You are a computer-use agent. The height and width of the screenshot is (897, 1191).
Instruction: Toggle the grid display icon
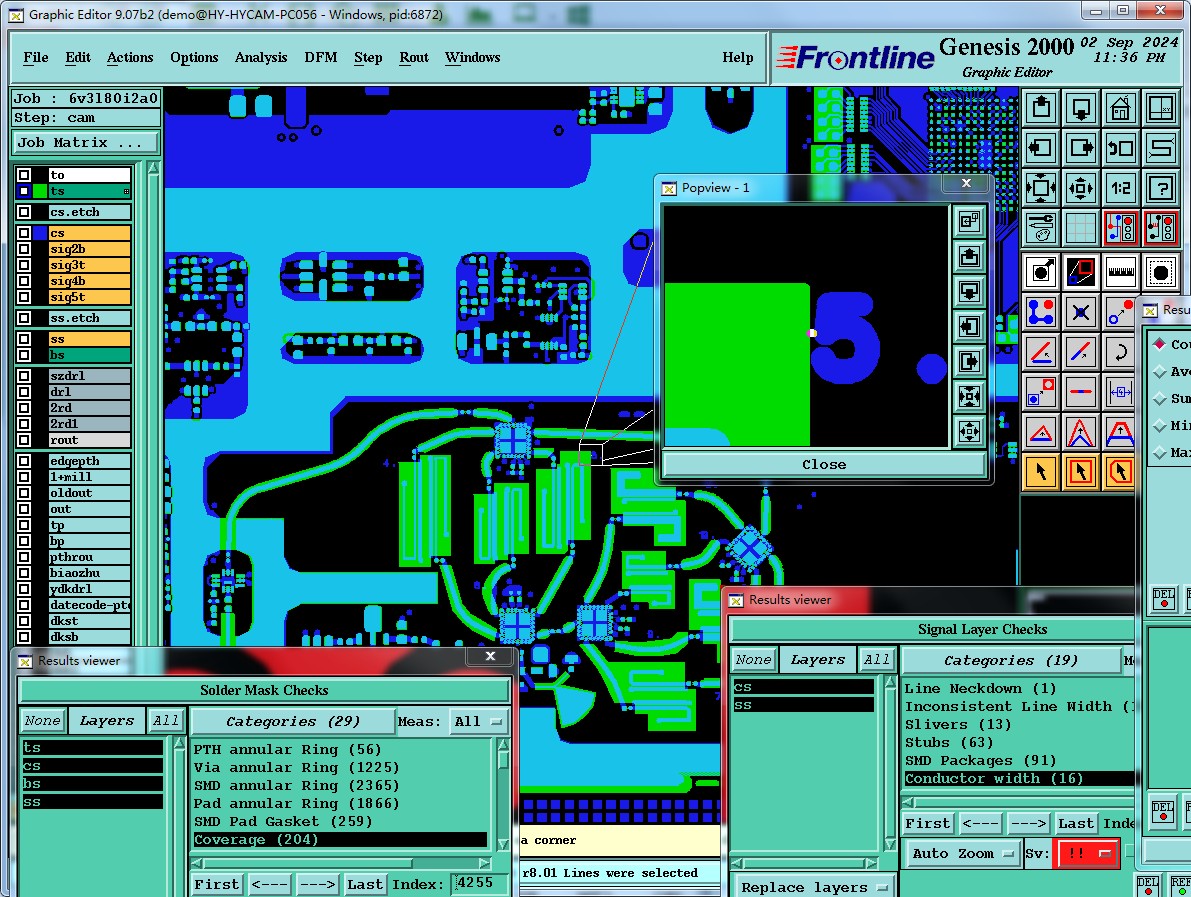point(1081,227)
